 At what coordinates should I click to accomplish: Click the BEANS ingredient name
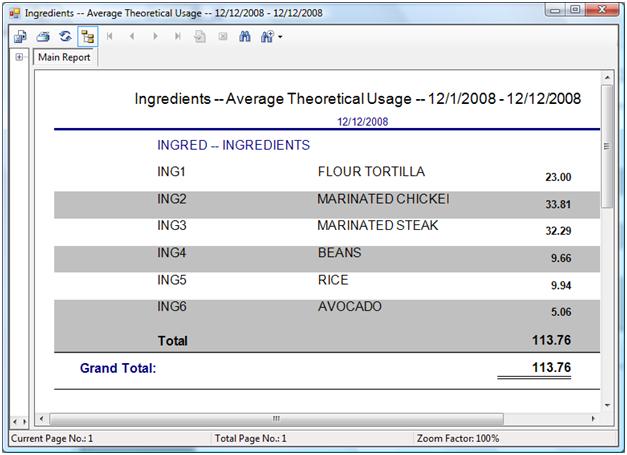click(x=339, y=253)
